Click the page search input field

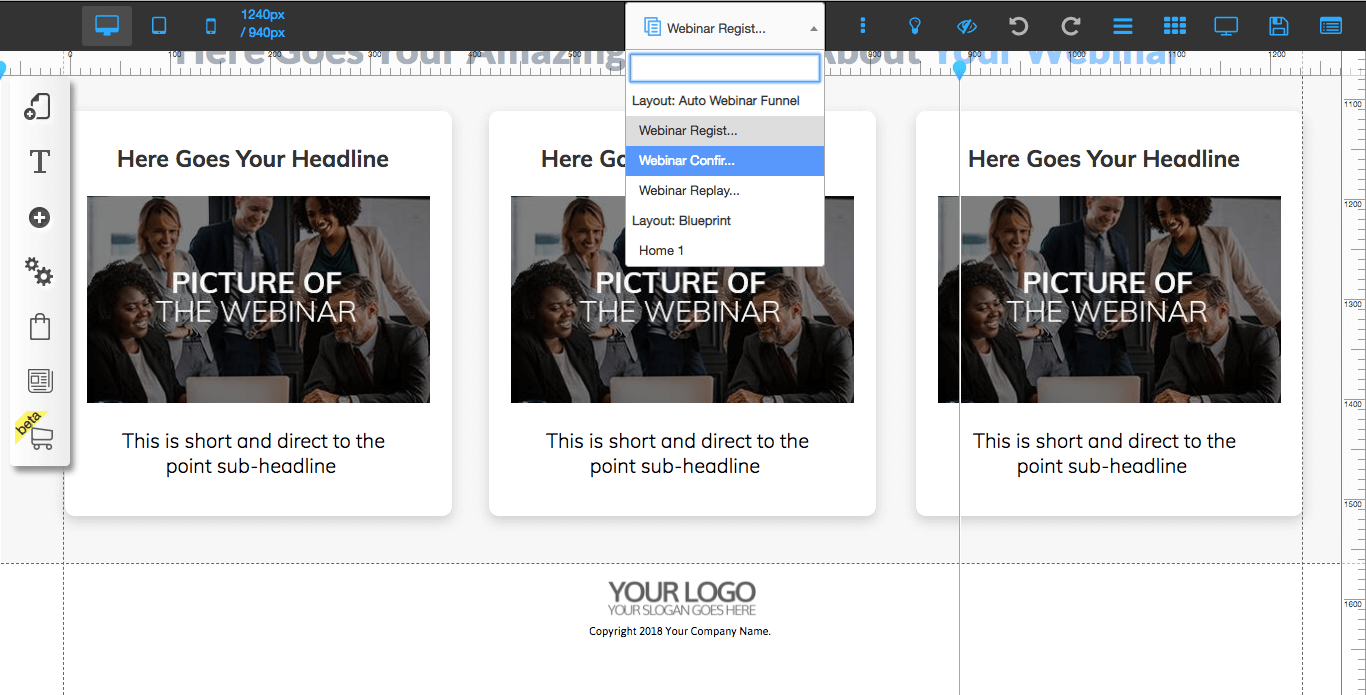pos(725,68)
